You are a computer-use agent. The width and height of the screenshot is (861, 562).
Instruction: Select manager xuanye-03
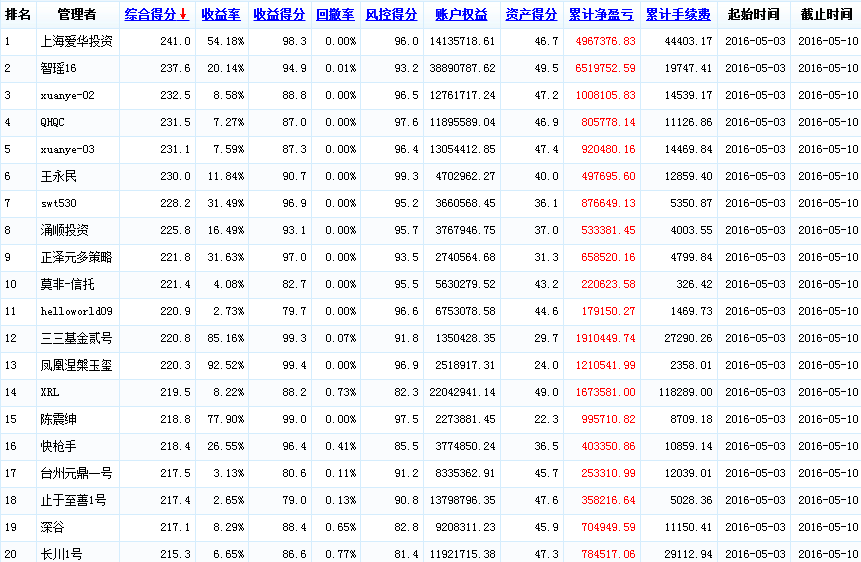click(x=67, y=149)
